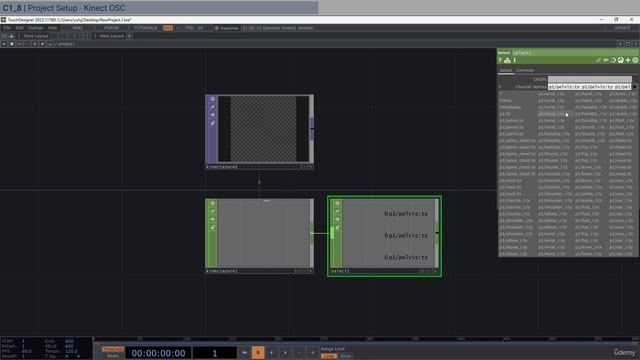Click the Channel Names input field

(x=589, y=87)
